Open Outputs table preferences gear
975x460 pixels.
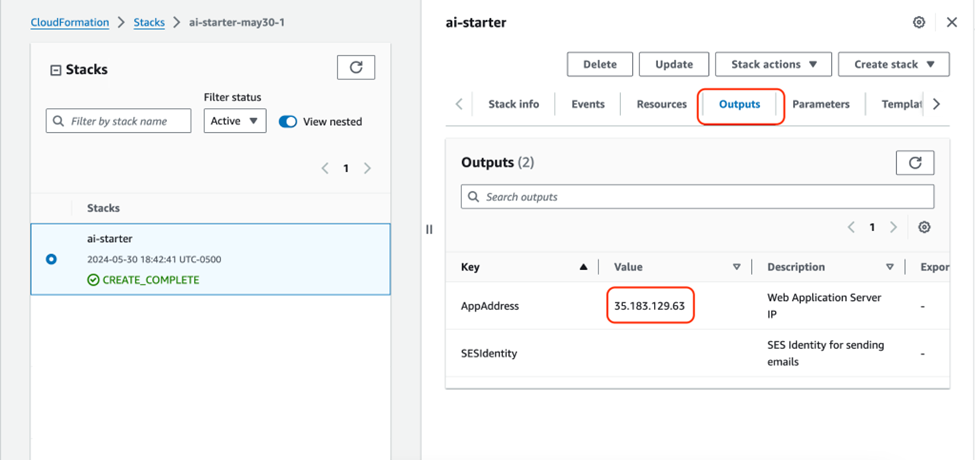tap(924, 227)
